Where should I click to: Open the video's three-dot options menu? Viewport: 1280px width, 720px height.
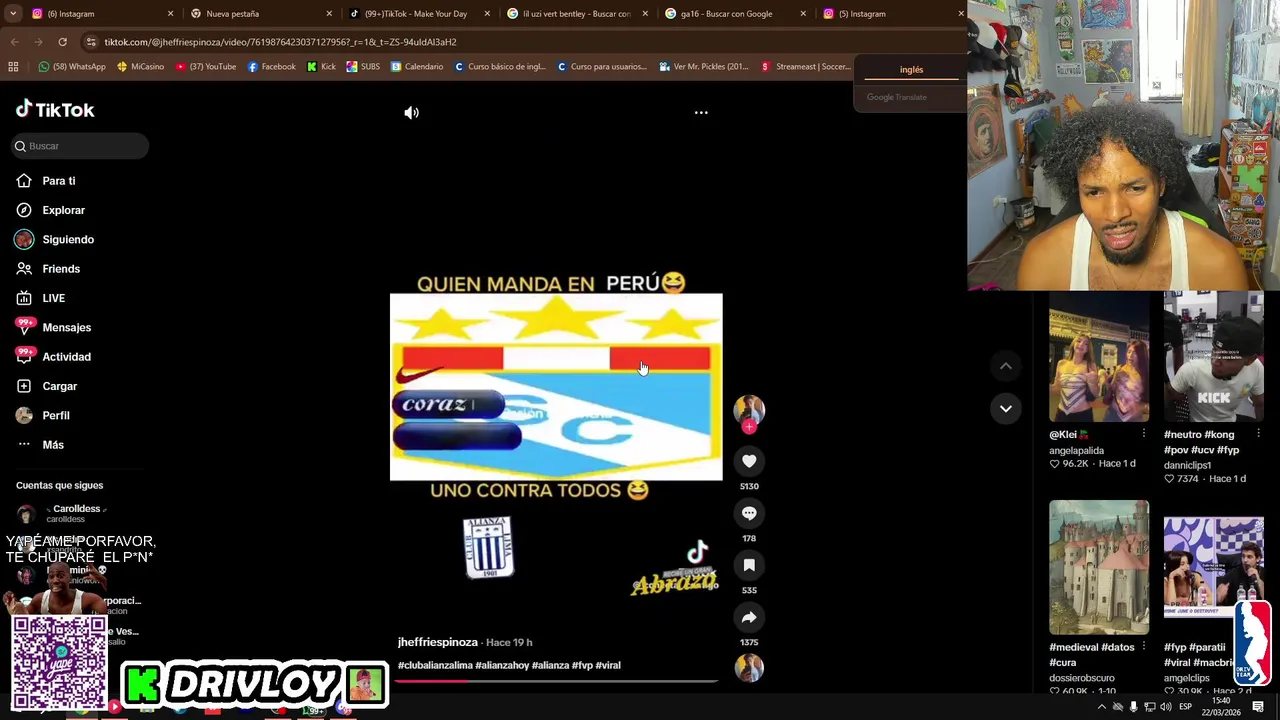tap(701, 113)
